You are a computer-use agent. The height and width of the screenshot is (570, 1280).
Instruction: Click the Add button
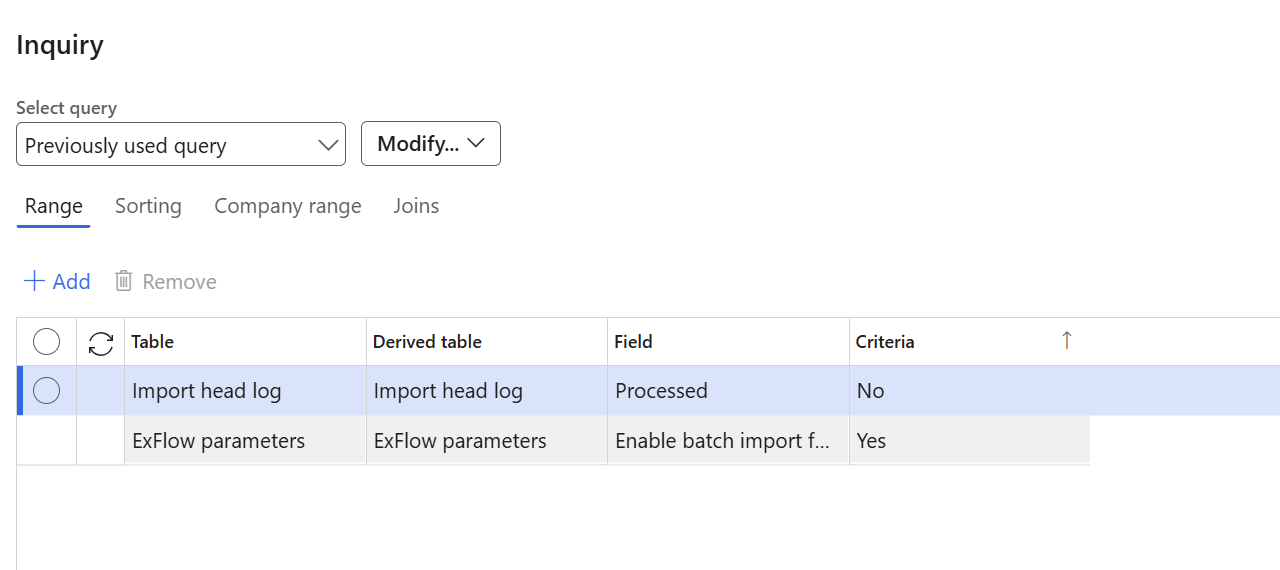pyautogui.click(x=57, y=281)
